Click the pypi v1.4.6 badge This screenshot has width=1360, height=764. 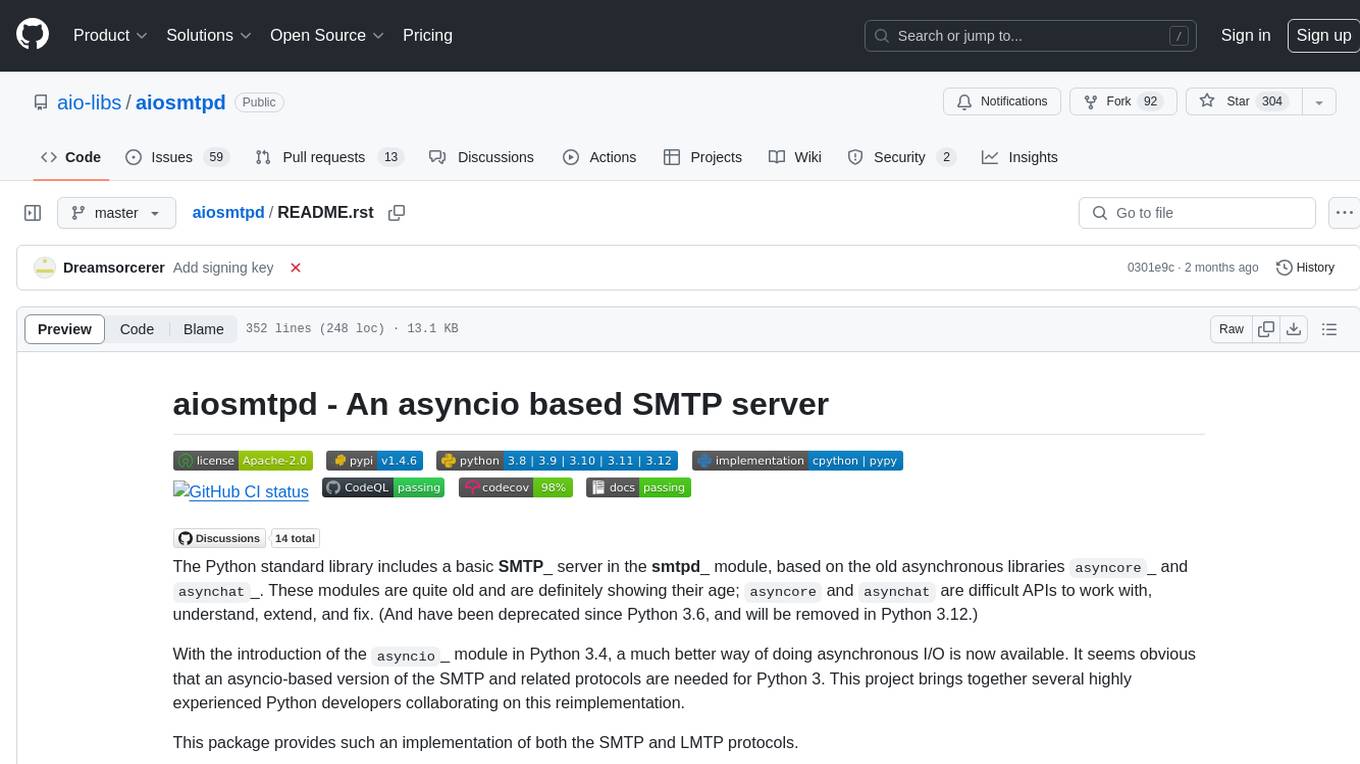coord(374,461)
